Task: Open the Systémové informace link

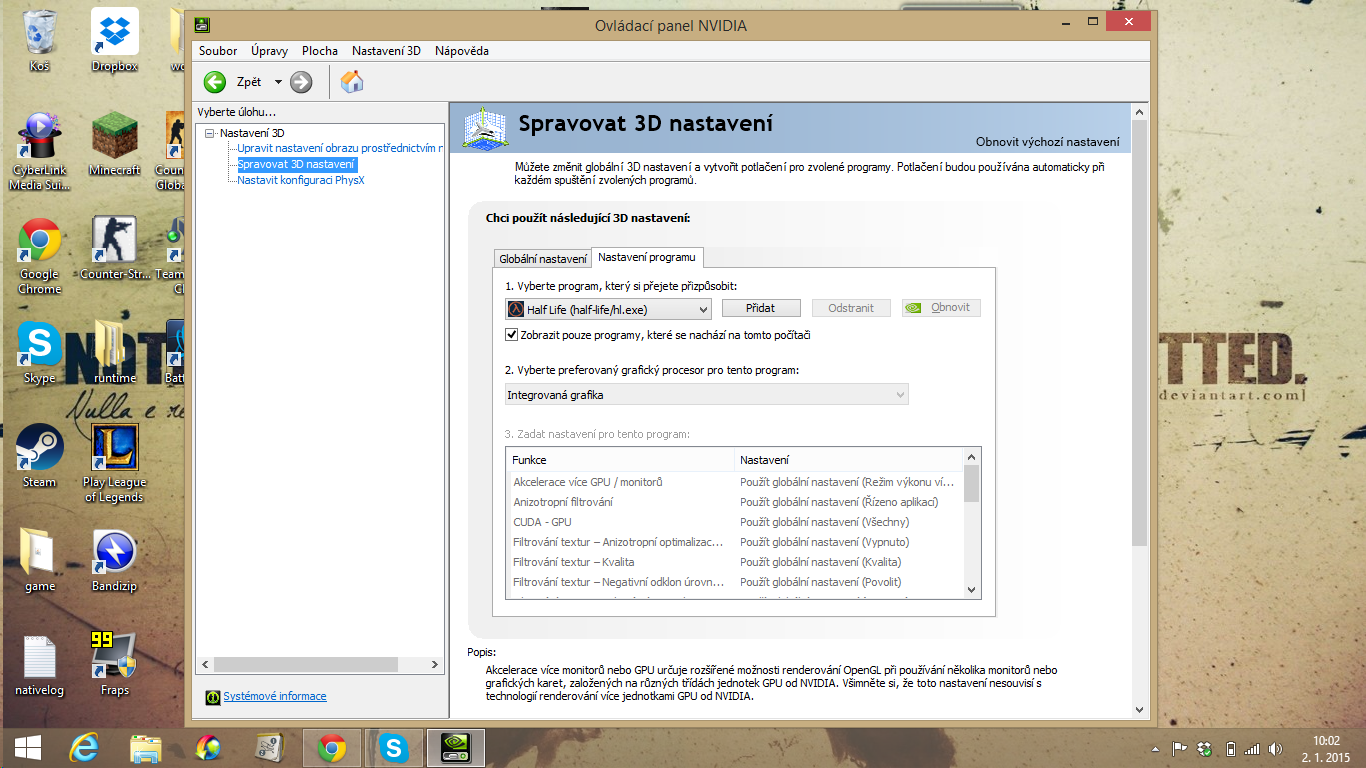Action: (x=275, y=696)
